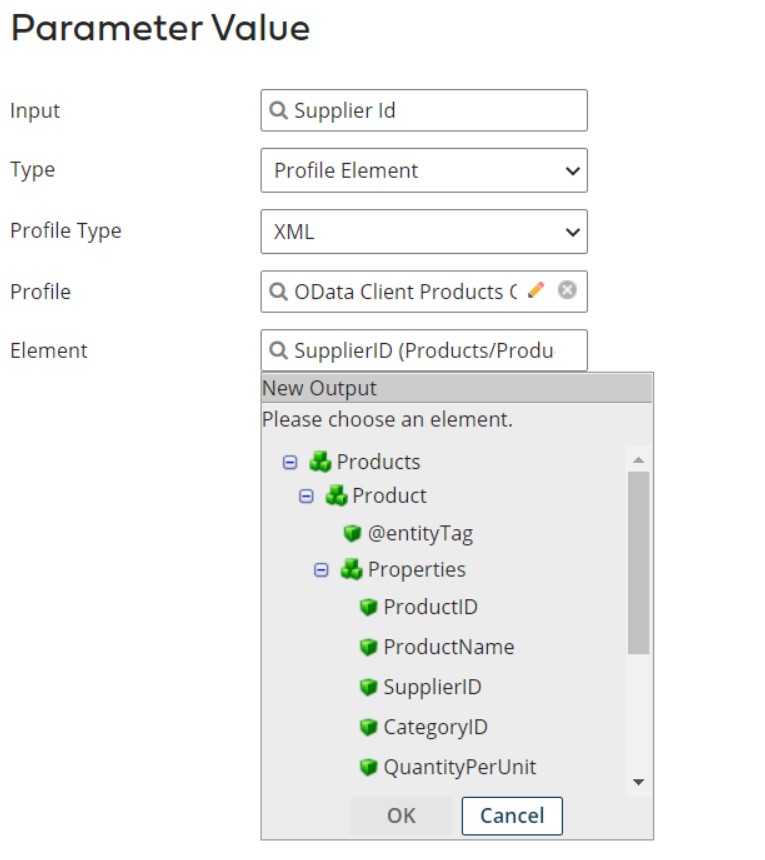The image size is (765, 860).
Task: Click the Products root node icon
Action: (320, 462)
